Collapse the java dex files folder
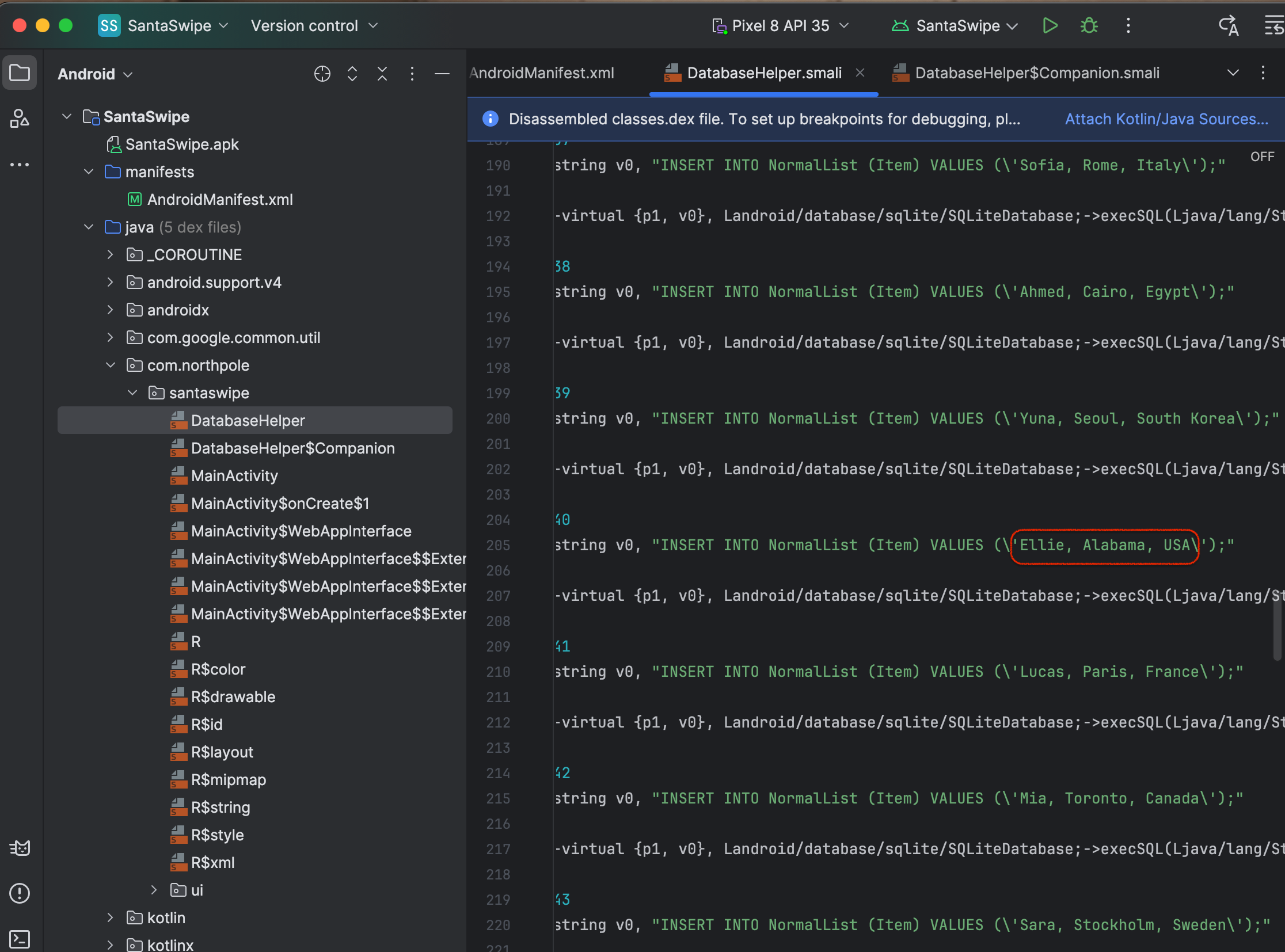 coord(89,227)
